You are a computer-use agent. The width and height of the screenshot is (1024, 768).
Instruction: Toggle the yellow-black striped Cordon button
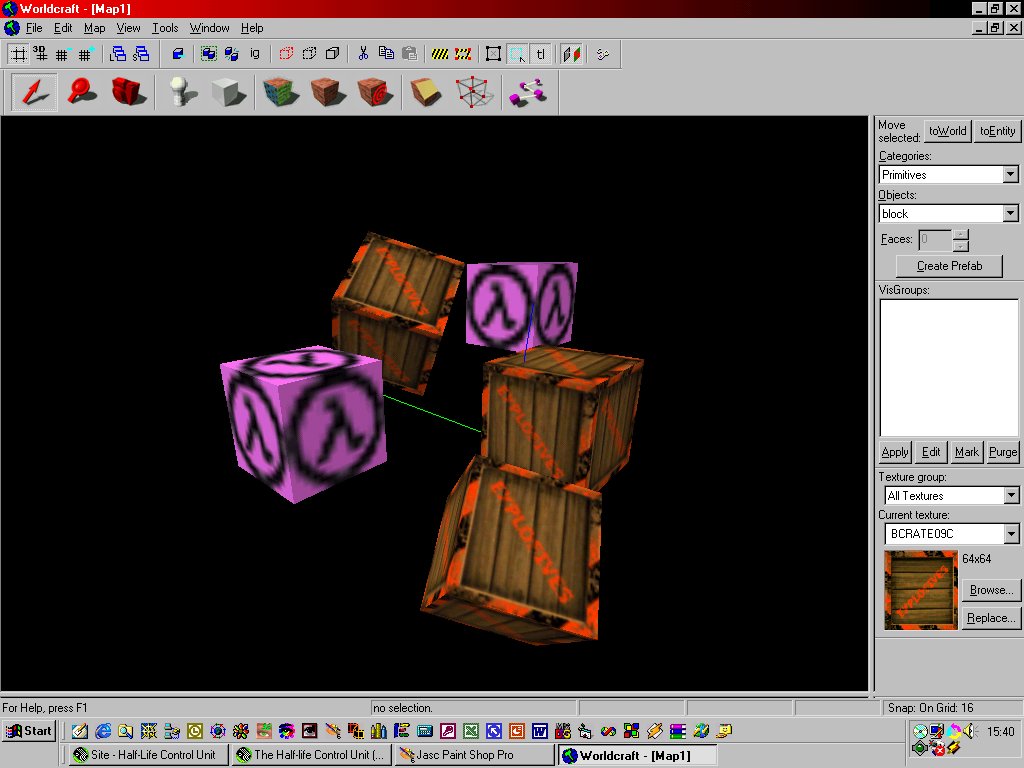tap(440, 54)
